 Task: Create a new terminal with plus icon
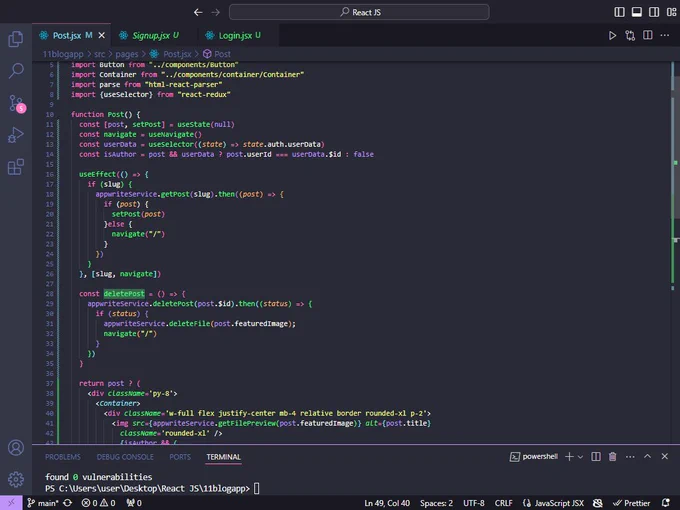point(569,457)
